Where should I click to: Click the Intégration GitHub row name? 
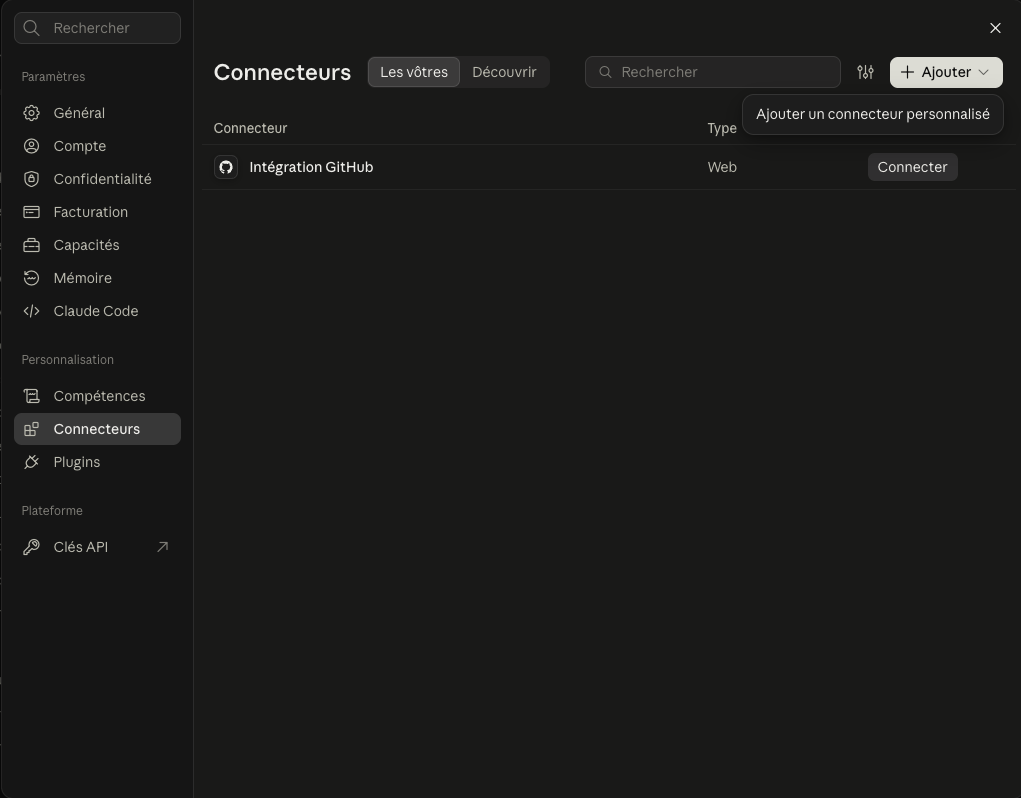pos(311,167)
